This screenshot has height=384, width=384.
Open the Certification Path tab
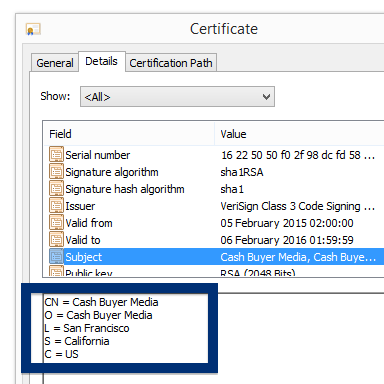pyautogui.click(x=171, y=63)
